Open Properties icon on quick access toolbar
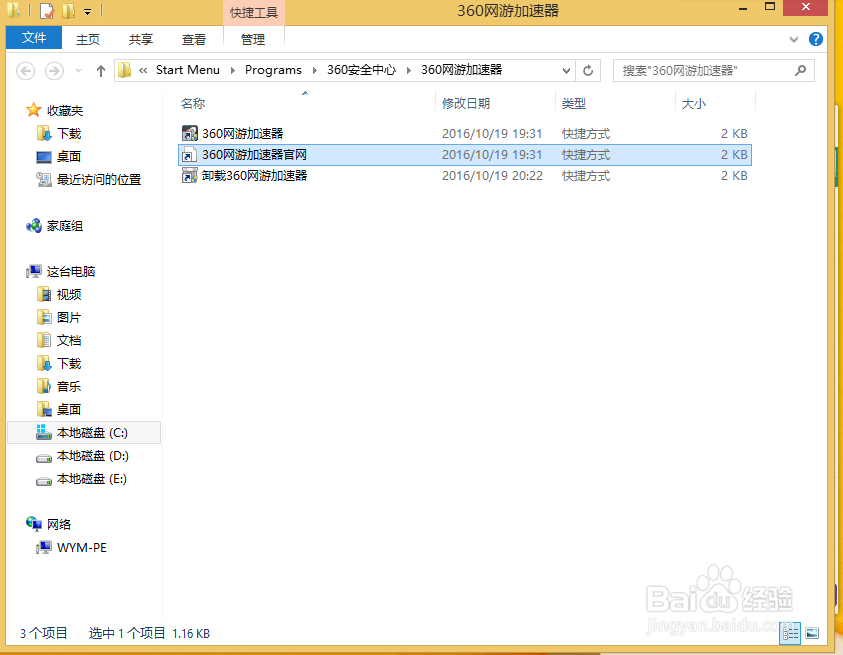 tap(46, 11)
